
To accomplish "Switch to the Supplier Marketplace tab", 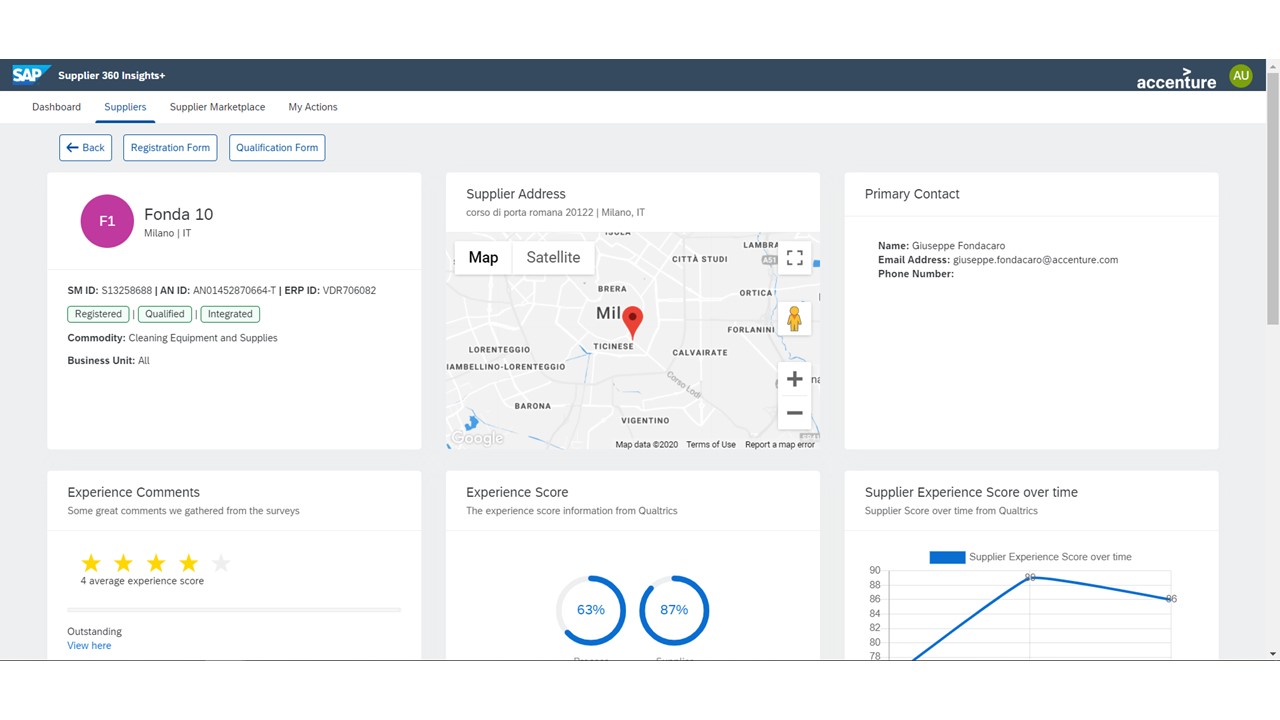I will [x=217, y=106].
